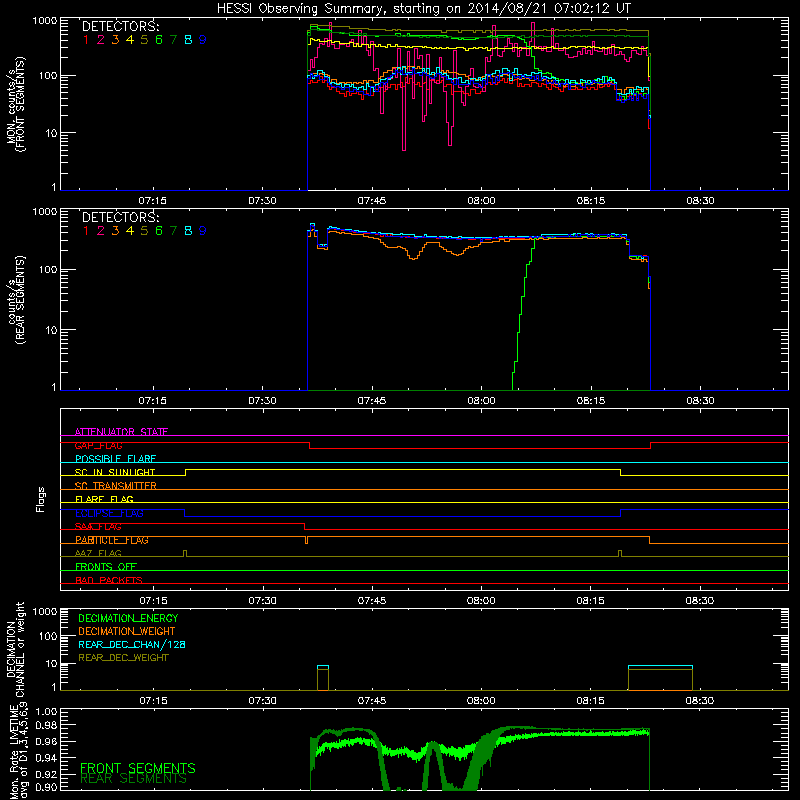Select the olive AAZ_FLAG label
800x800 pixels.
click(98, 553)
